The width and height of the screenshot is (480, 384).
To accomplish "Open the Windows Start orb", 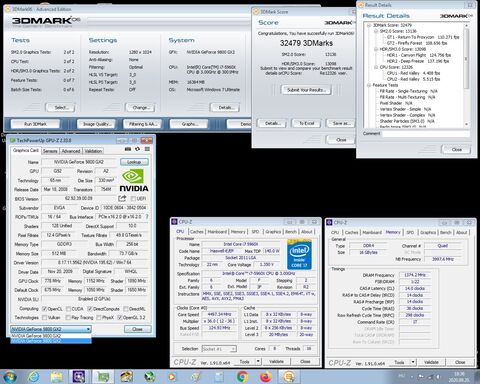I will coord(9,377).
